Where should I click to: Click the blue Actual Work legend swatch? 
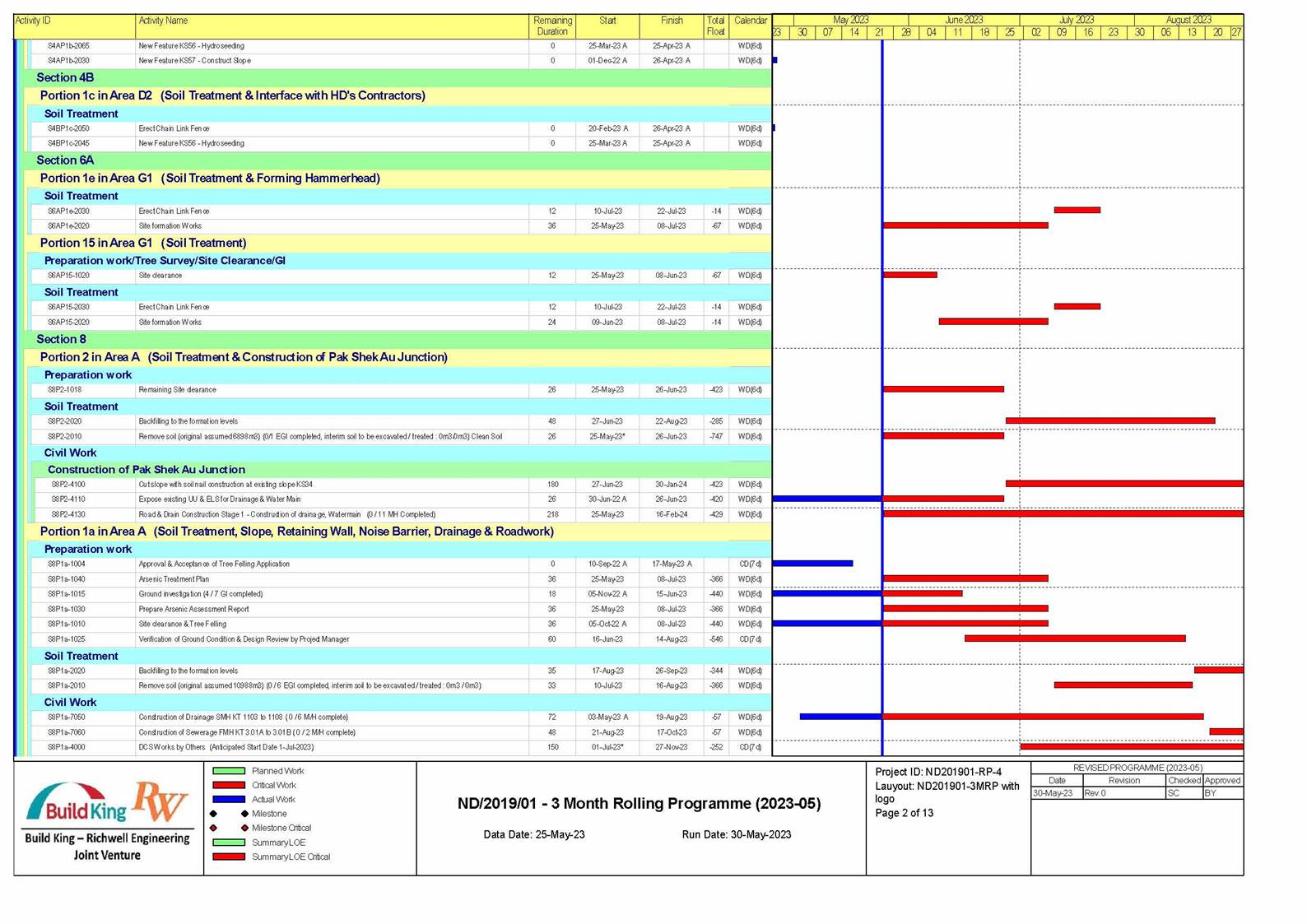tap(229, 799)
